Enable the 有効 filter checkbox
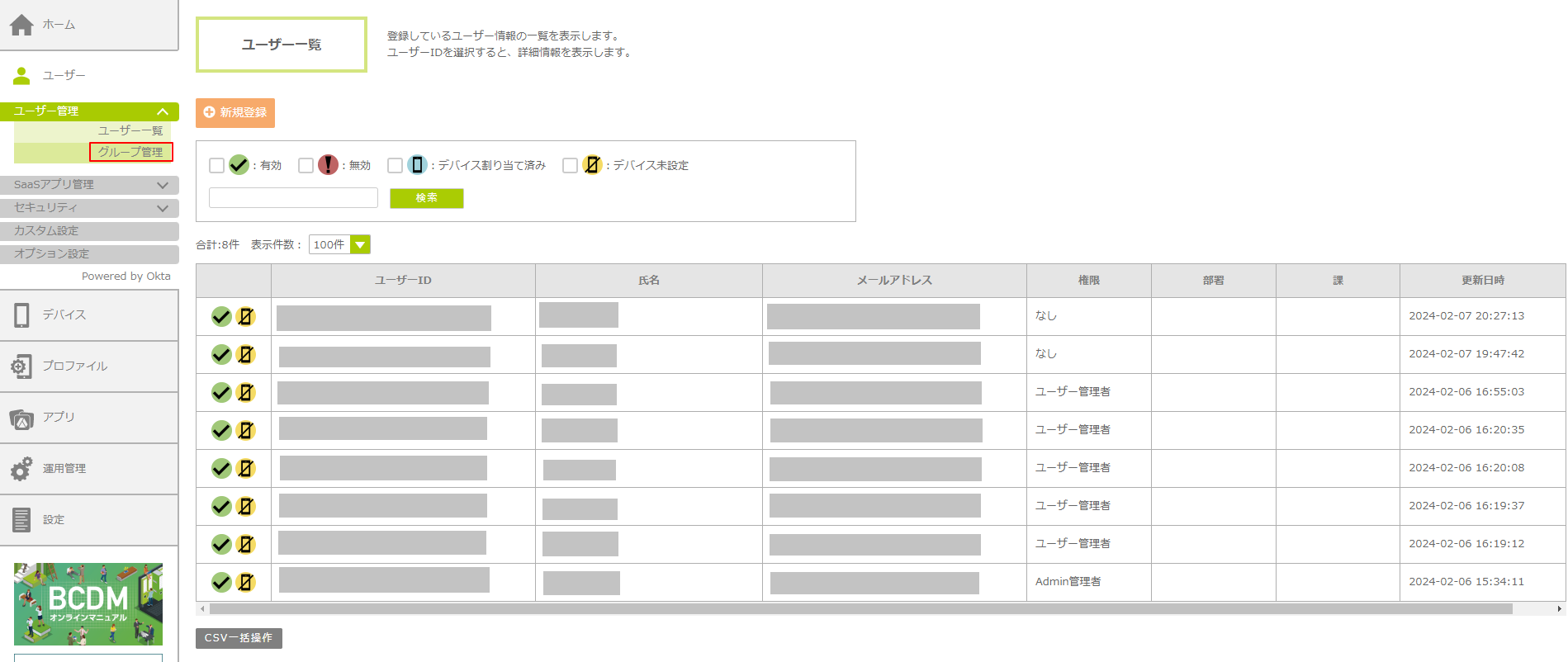This screenshot has width=1568, height=662. point(217,165)
